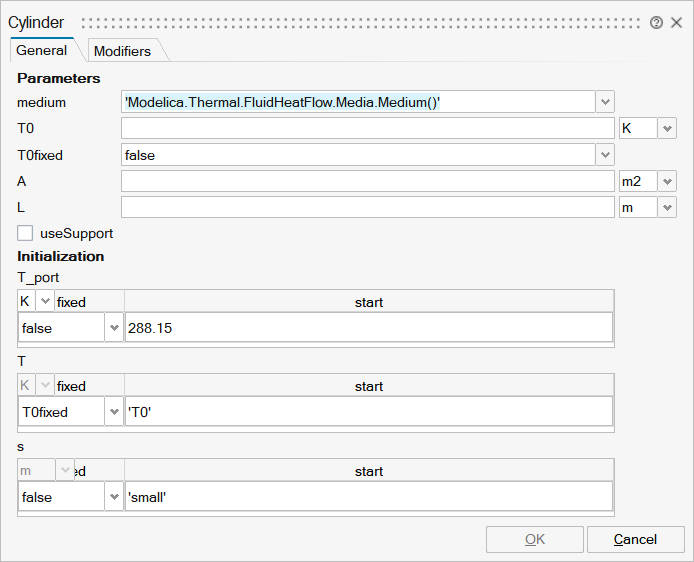Open the T0 unit K dropdown
Viewport: 694px width, 562px height.
[x=667, y=128]
